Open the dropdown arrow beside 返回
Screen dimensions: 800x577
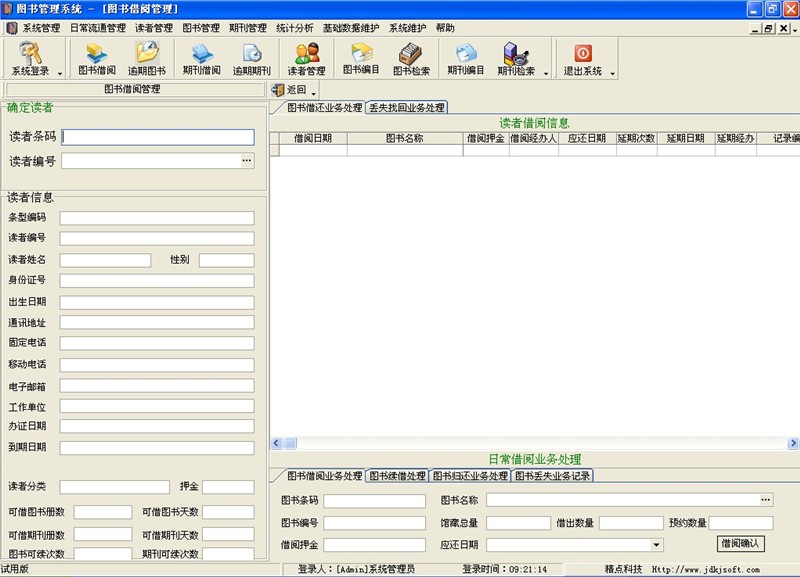[314, 92]
